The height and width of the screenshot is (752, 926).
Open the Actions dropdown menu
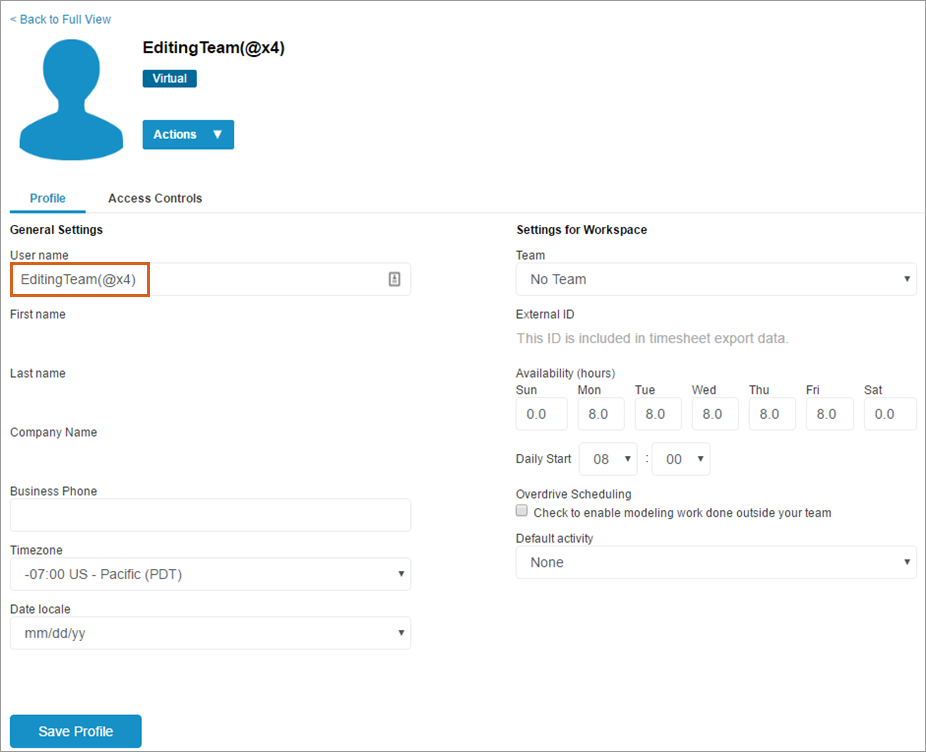pos(188,135)
